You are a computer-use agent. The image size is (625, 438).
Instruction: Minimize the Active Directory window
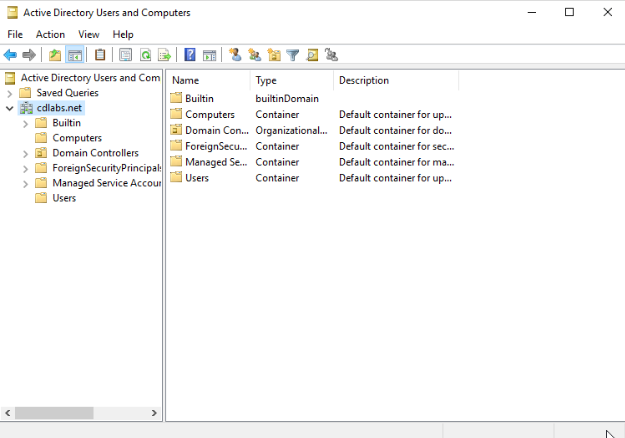coord(532,12)
